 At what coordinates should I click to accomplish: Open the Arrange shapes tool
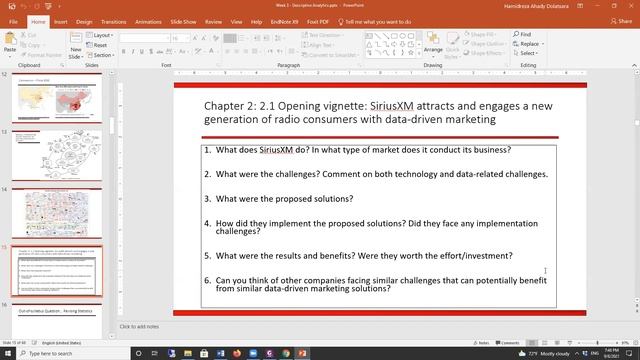tap(433, 43)
